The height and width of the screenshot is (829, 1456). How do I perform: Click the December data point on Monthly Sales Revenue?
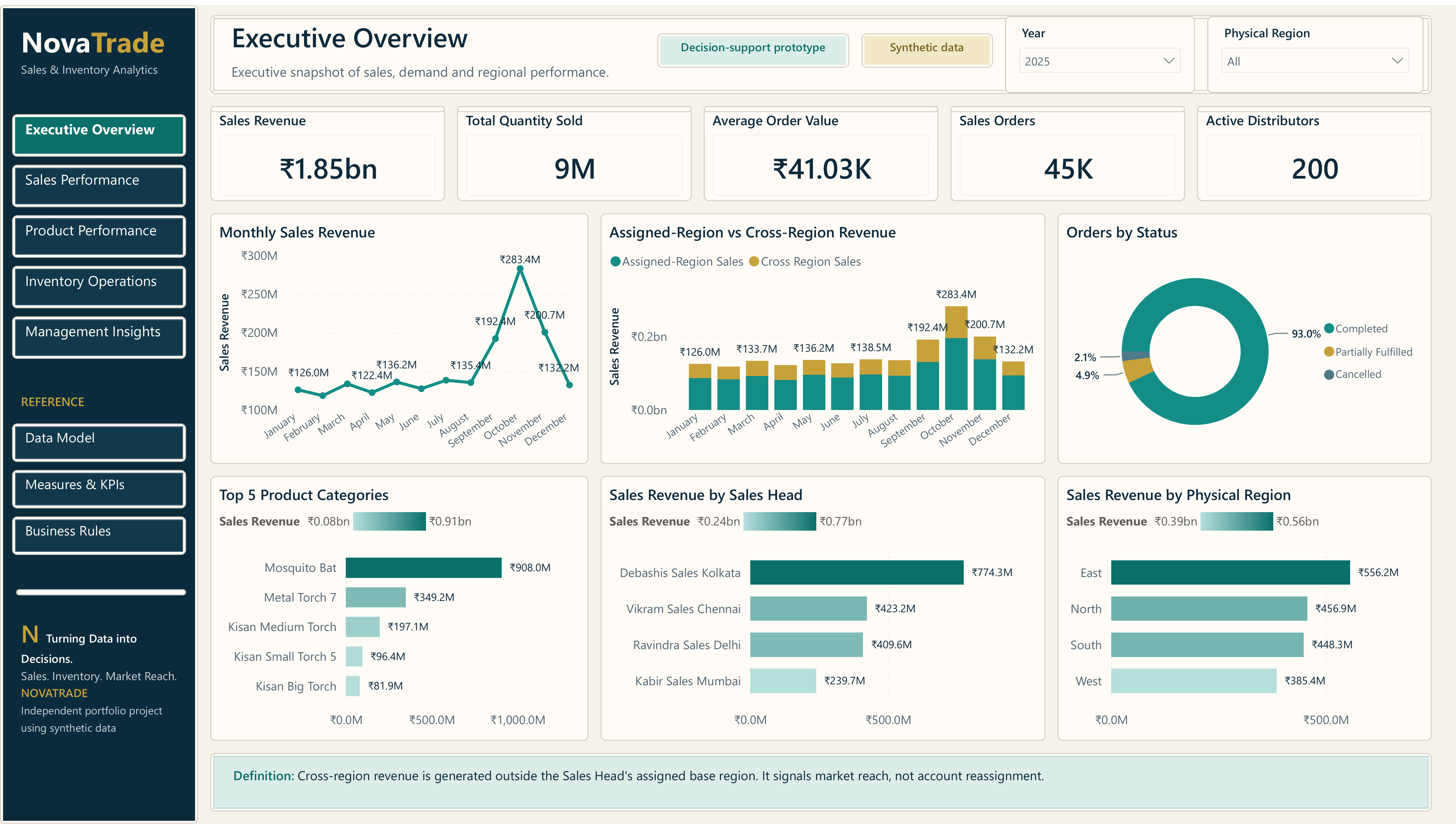tap(569, 385)
